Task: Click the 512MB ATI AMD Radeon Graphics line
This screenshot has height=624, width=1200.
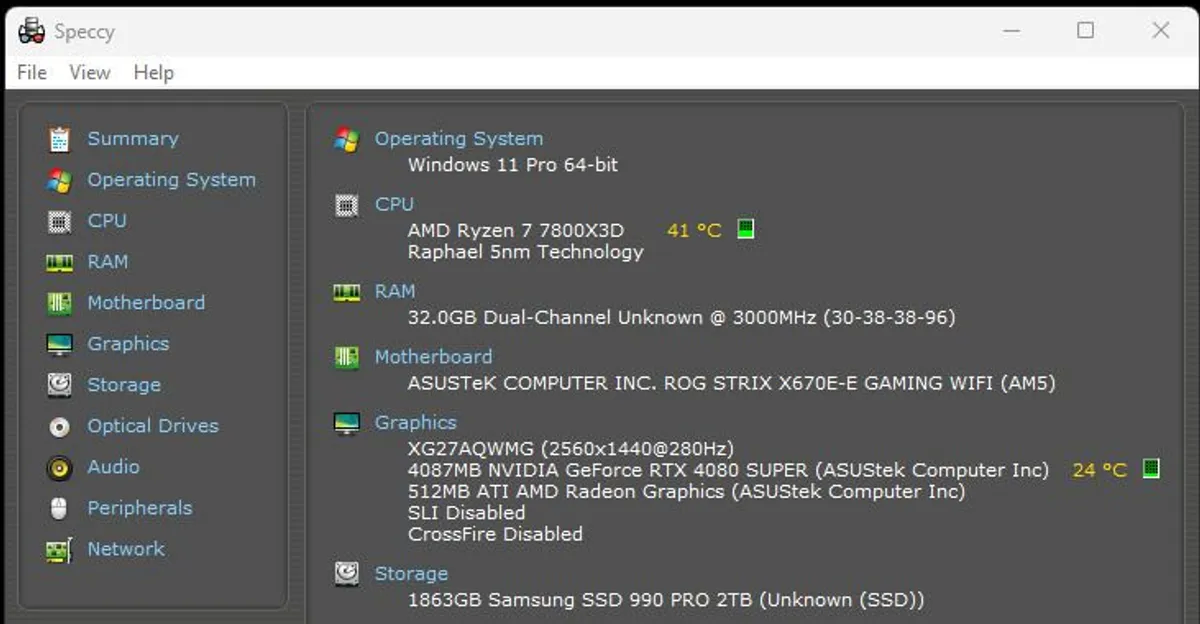Action: (x=686, y=492)
